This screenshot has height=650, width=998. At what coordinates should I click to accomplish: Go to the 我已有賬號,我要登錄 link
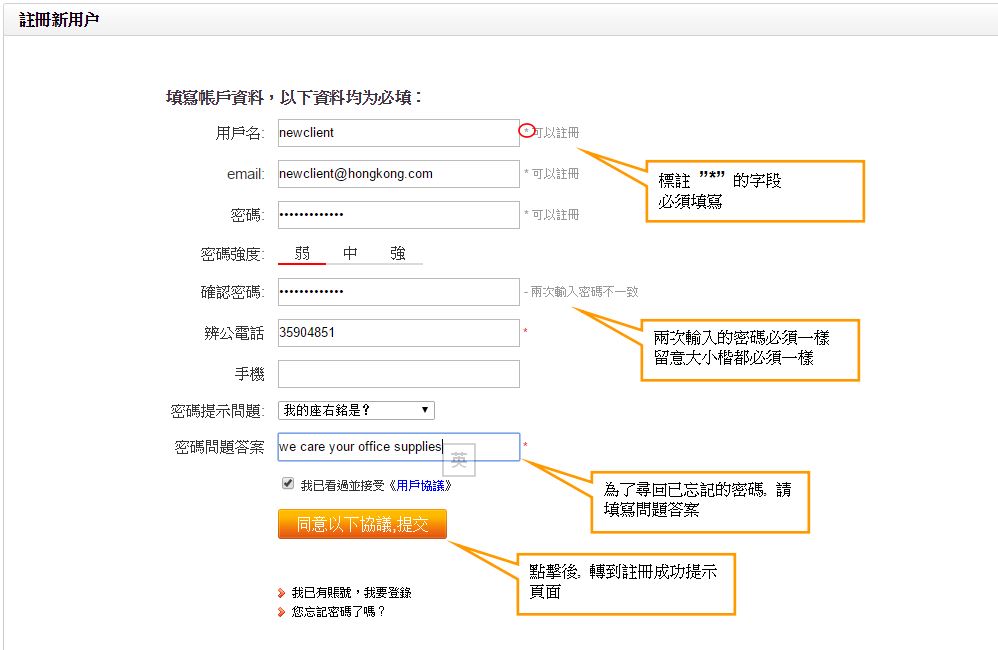pos(351,593)
